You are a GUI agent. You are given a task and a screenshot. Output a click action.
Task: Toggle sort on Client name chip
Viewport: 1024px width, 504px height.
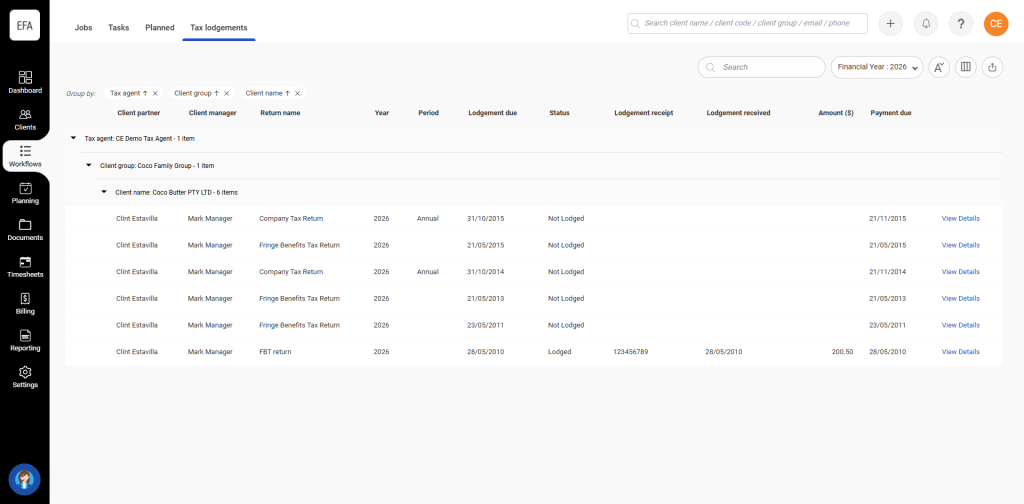[287, 93]
